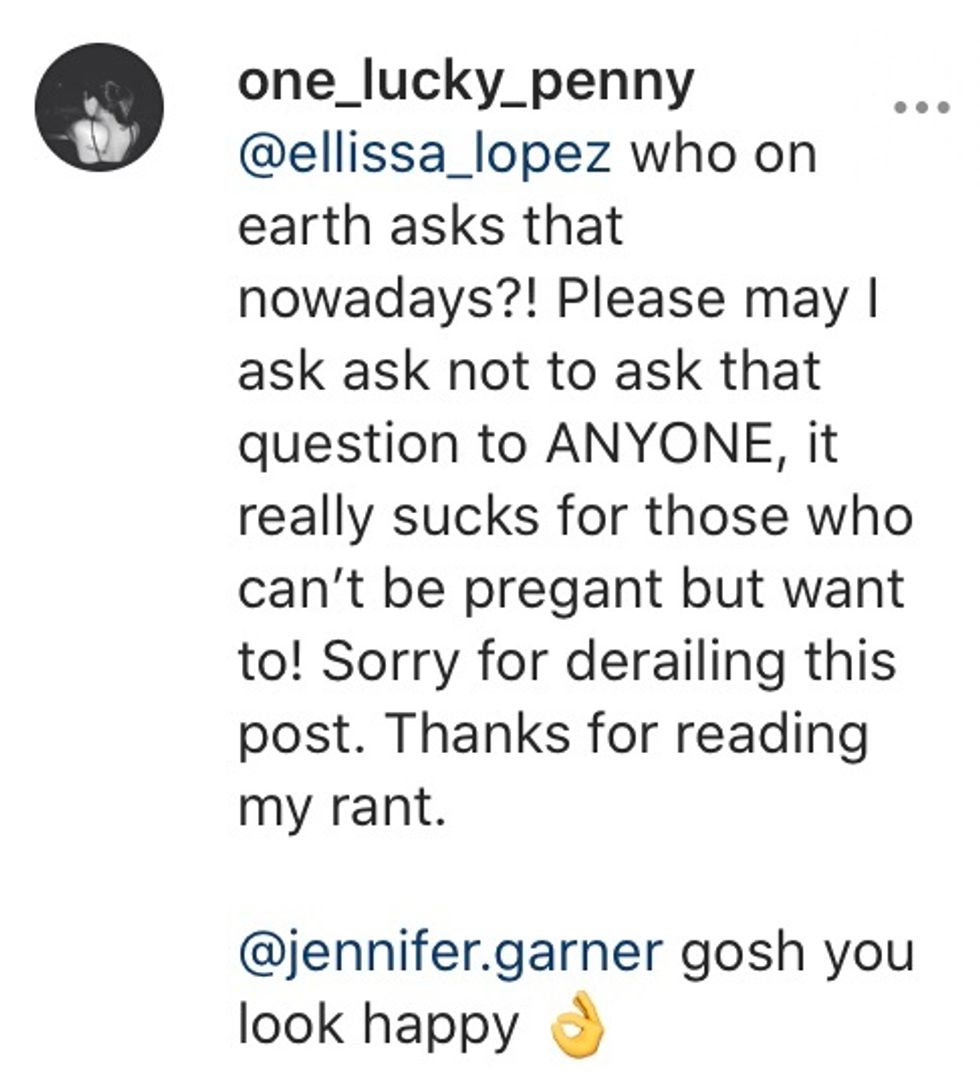Click the phrase "ask ask not to ask that"
980x1091 pixels.
pyautogui.click(x=528, y=373)
